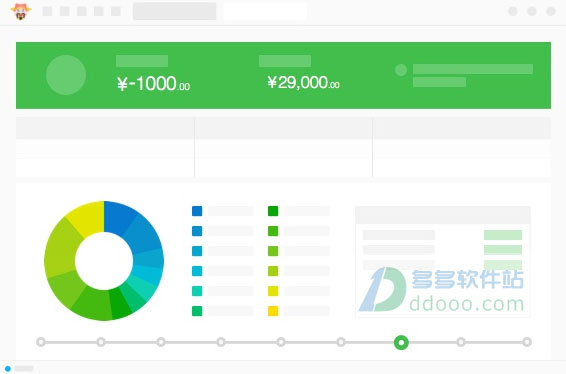The image size is (566, 374).
Task: Click the ¥29,000.00 amount
Action: [303, 83]
